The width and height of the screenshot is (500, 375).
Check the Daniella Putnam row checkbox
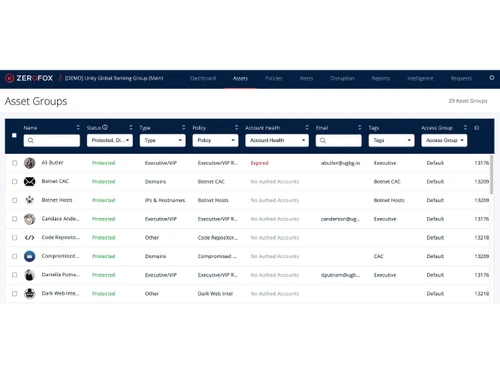15,275
